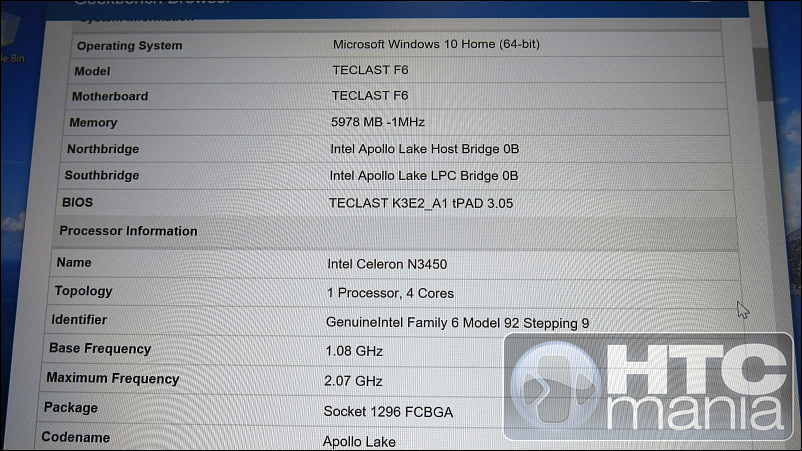The width and height of the screenshot is (802, 451).
Task: Select the '1.08 GHz' base frequency value
Action: [354, 351]
